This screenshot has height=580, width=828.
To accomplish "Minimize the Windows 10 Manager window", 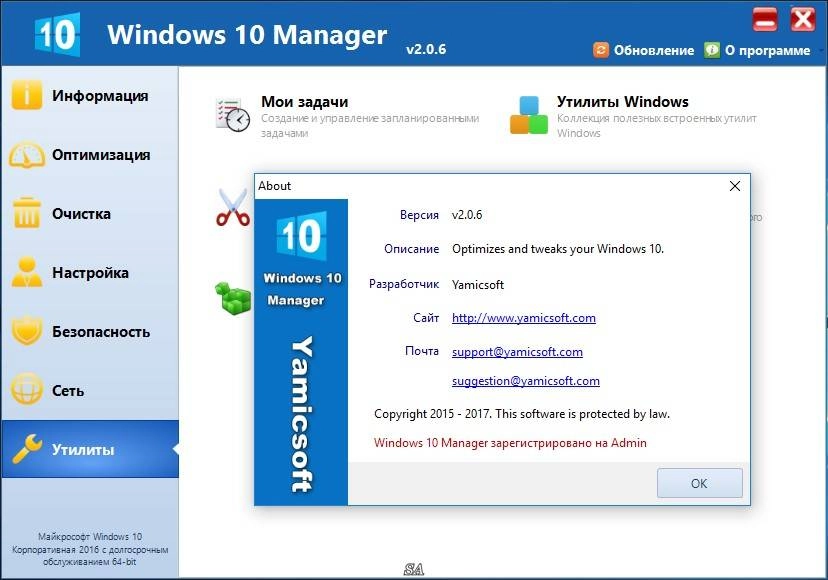I will click(765, 20).
